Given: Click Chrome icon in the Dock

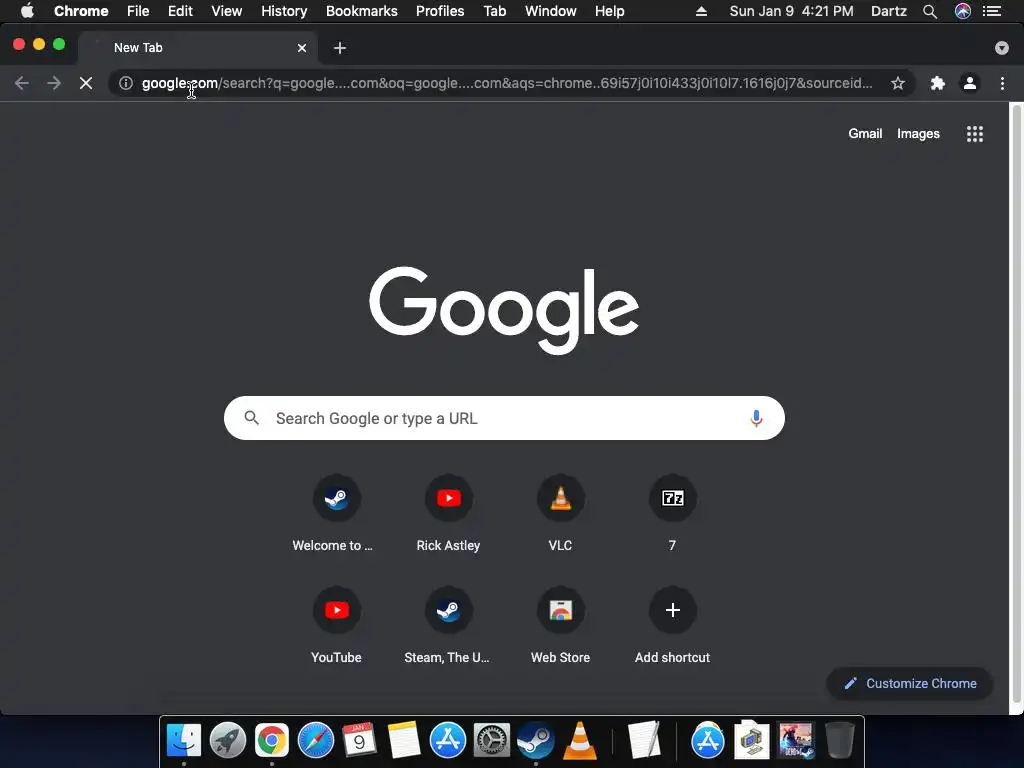Looking at the screenshot, I should click(272, 741).
